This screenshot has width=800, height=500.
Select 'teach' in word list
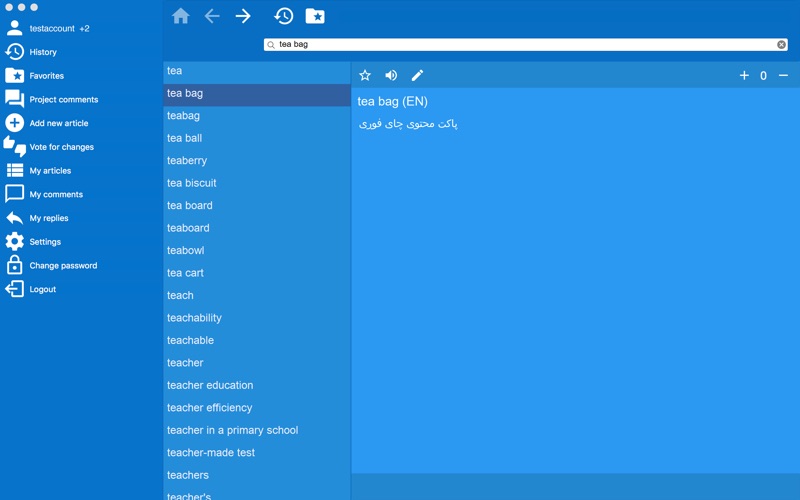(x=257, y=295)
